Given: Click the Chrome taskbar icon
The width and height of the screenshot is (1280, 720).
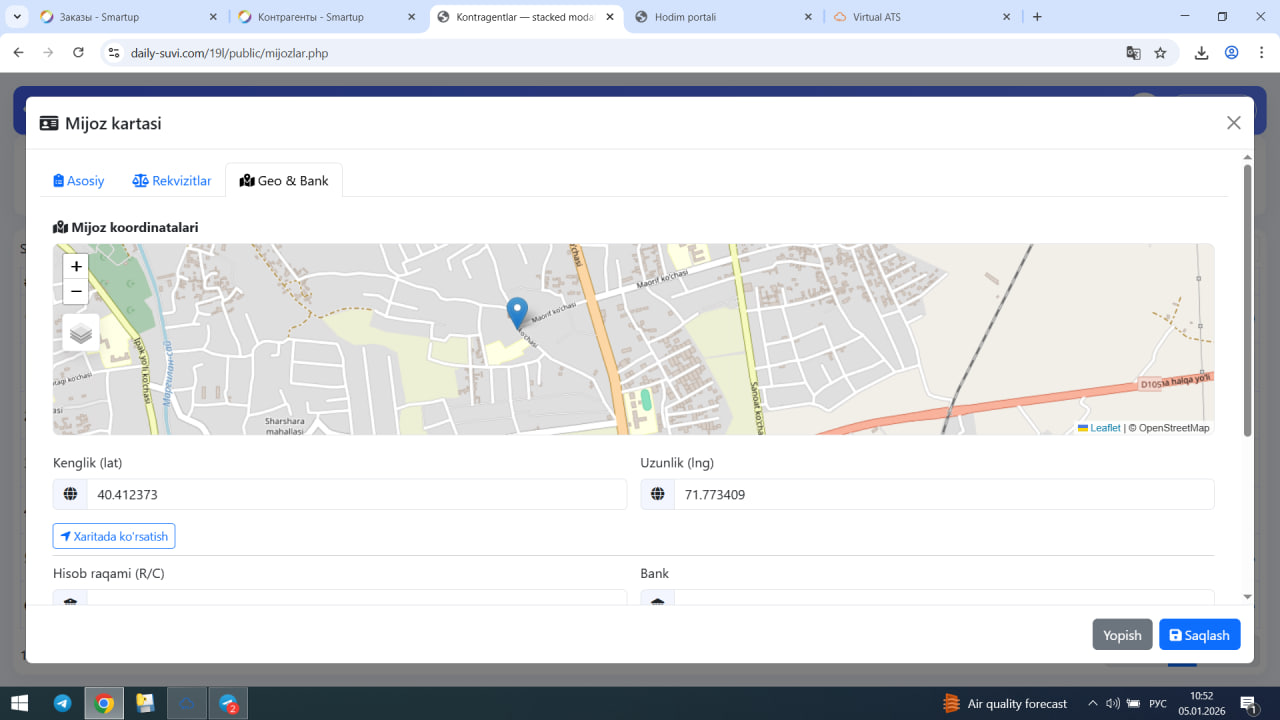Looking at the screenshot, I should (104, 703).
